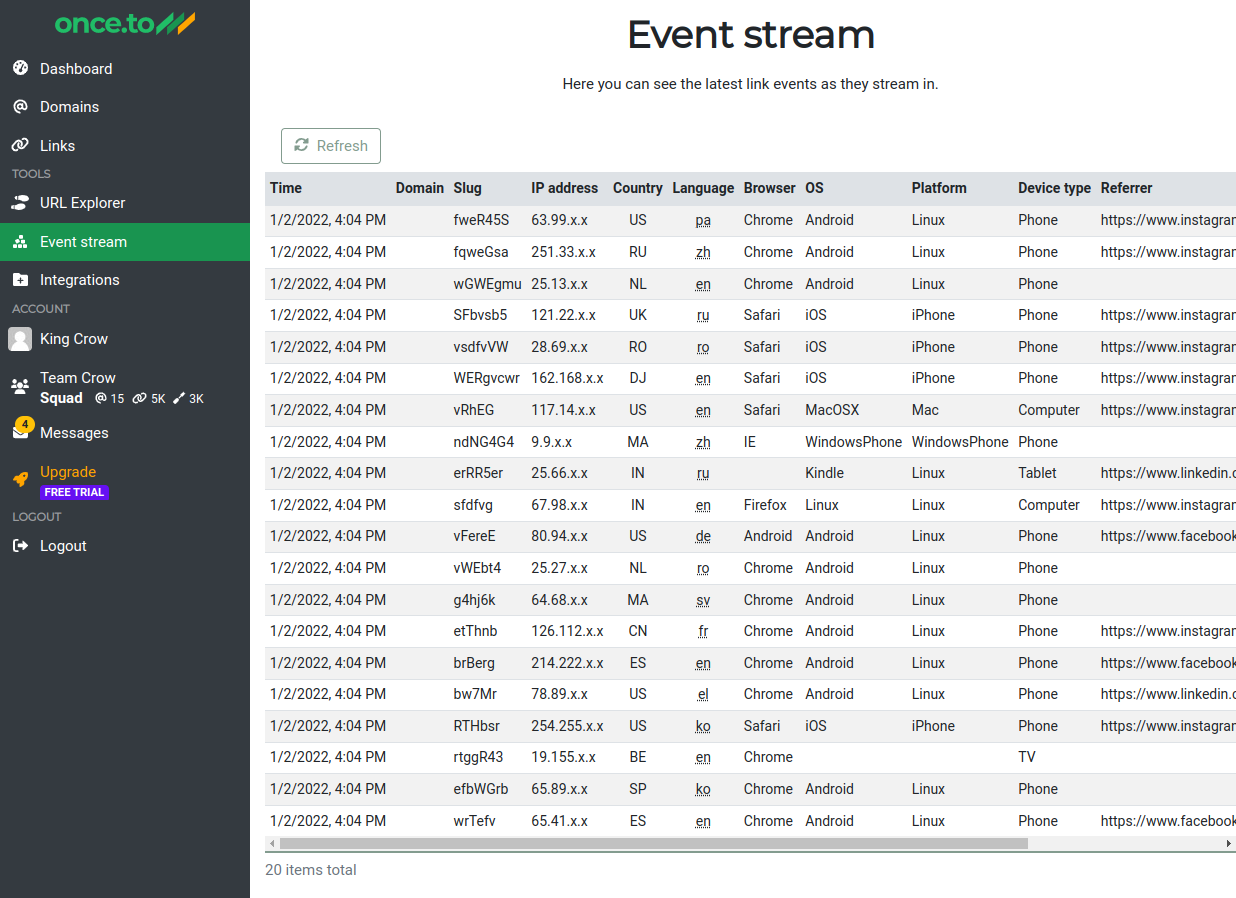Click the FREE TRIAL badge

click(75, 492)
